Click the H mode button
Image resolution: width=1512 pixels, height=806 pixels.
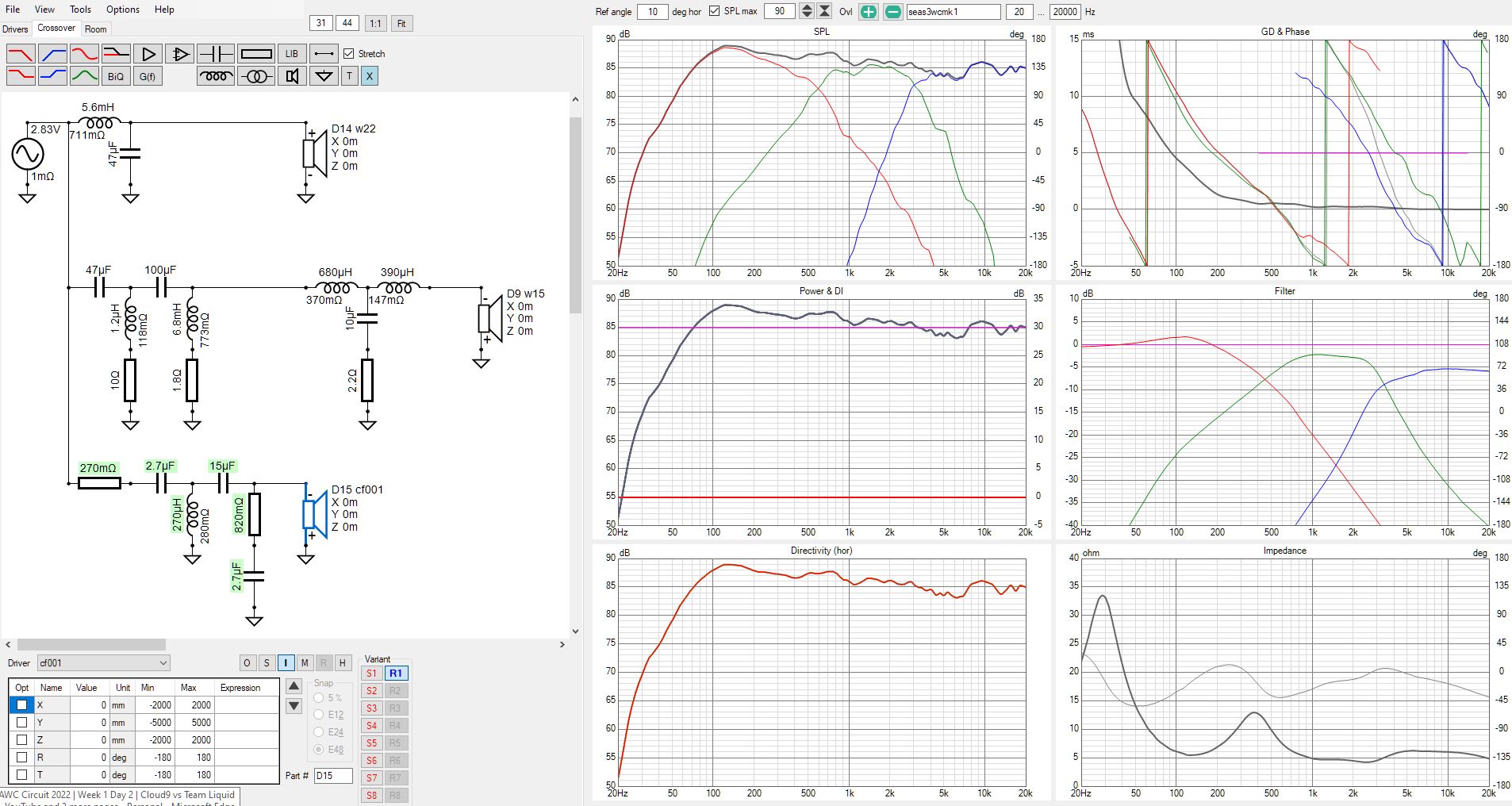tap(343, 662)
